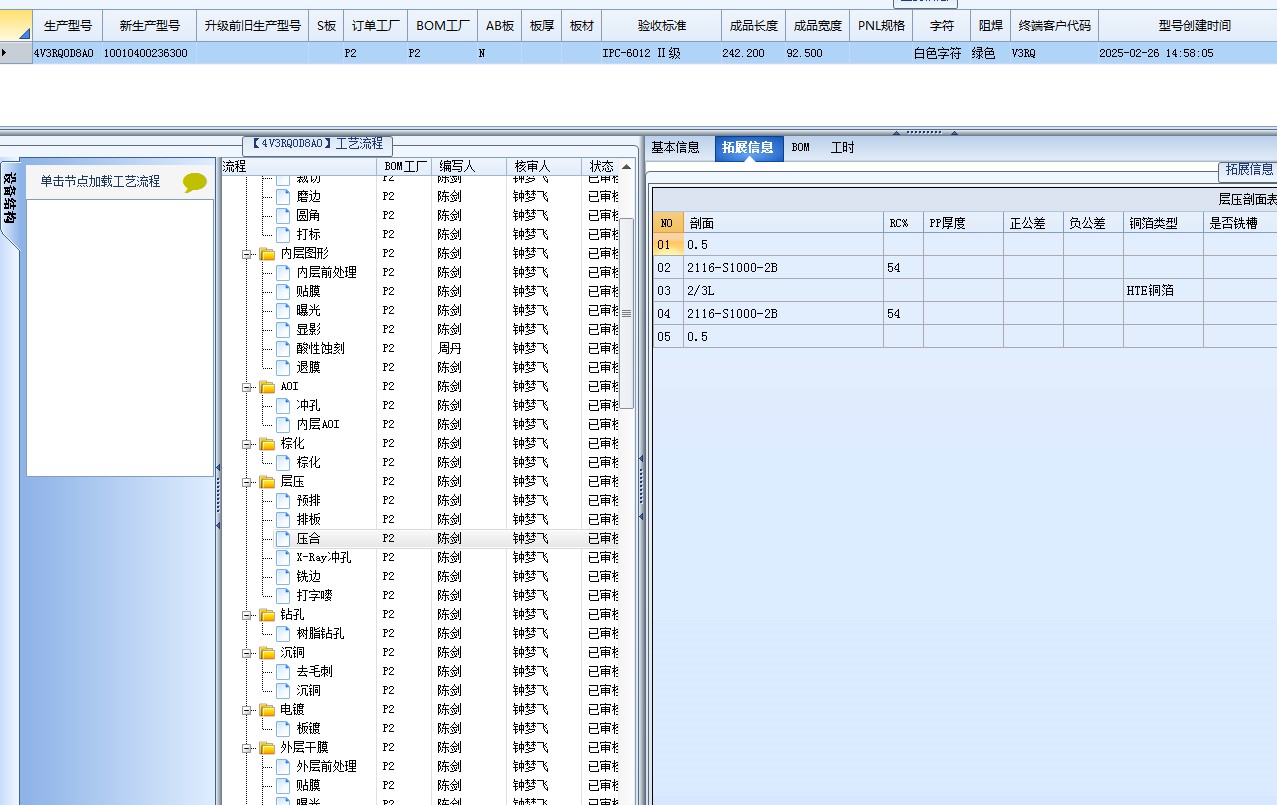Sort by the 验收标准 column header

click(x=662, y=26)
